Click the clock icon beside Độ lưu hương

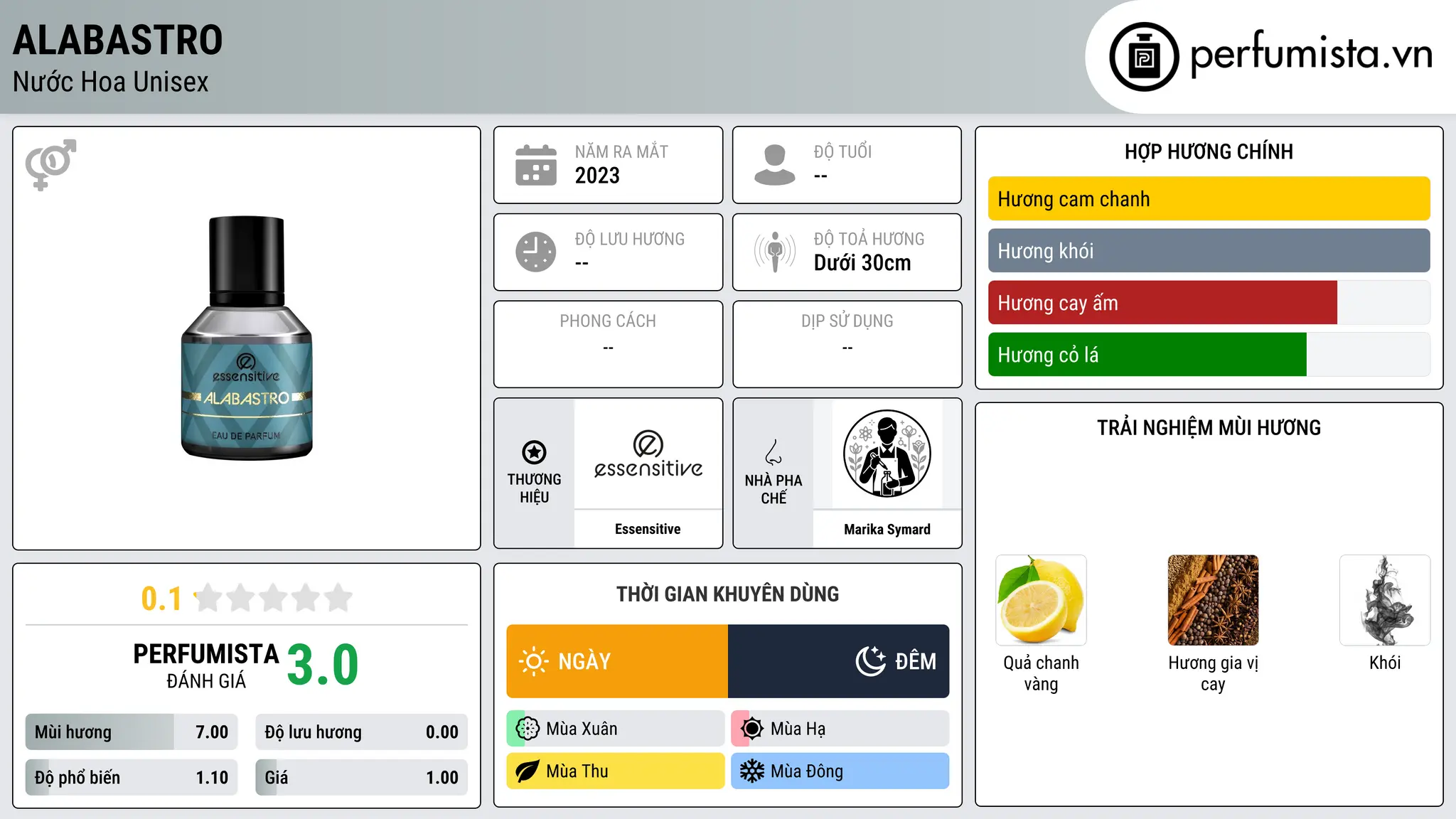point(536,252)
